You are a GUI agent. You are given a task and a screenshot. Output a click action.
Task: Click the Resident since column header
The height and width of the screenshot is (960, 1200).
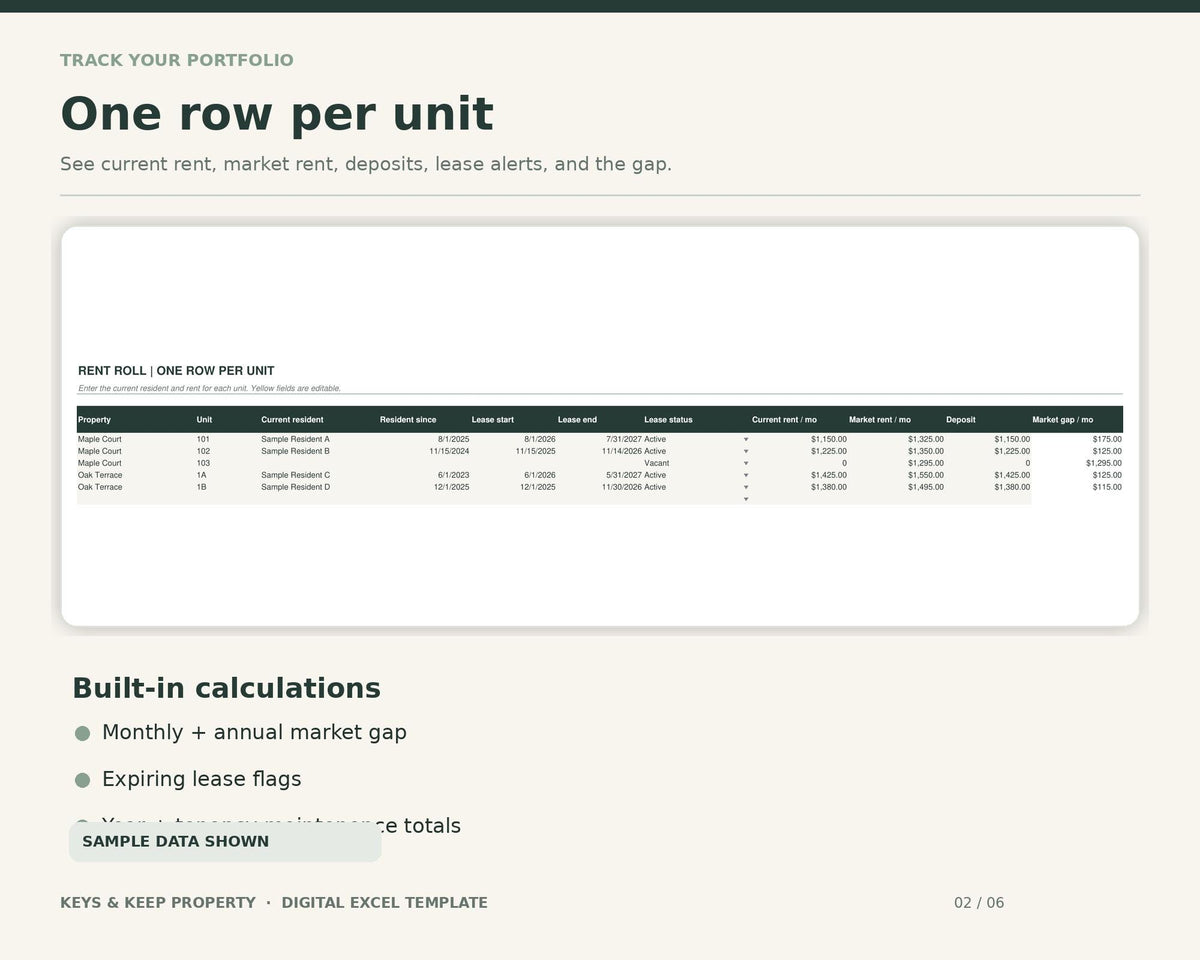point(408,420)
